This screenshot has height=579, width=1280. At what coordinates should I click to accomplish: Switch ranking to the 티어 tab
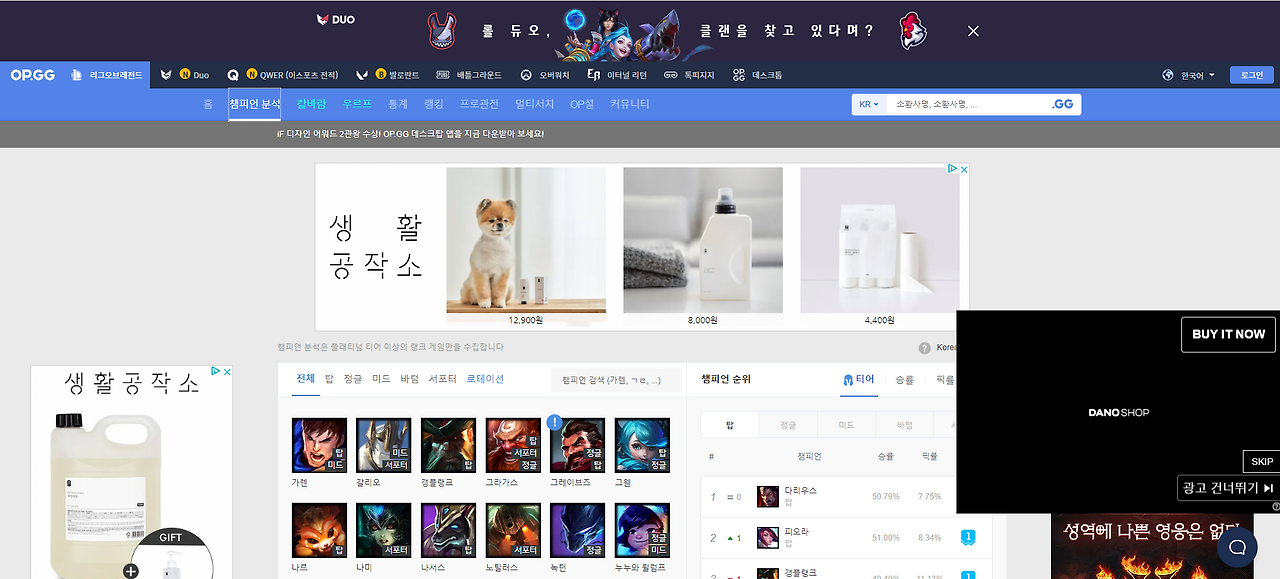(x=859, y=380)
